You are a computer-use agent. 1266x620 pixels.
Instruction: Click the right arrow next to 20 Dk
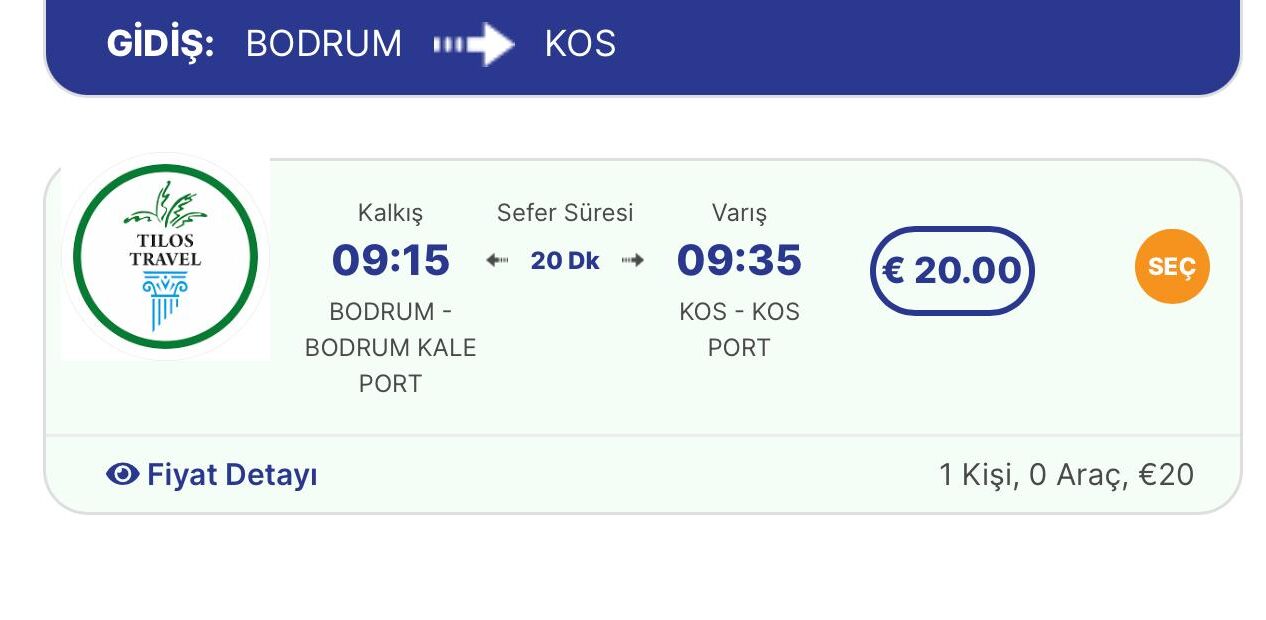633,261
